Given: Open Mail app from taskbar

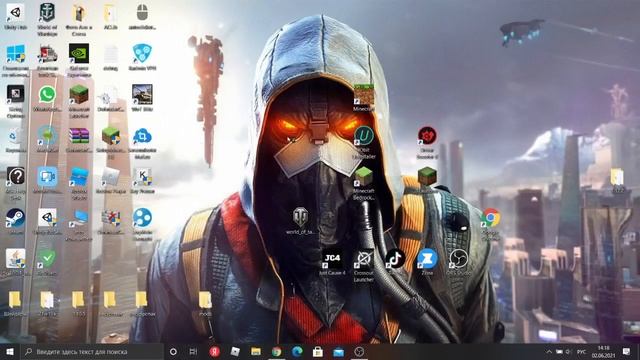Looking at the screenshot, I should pos(338,351).
